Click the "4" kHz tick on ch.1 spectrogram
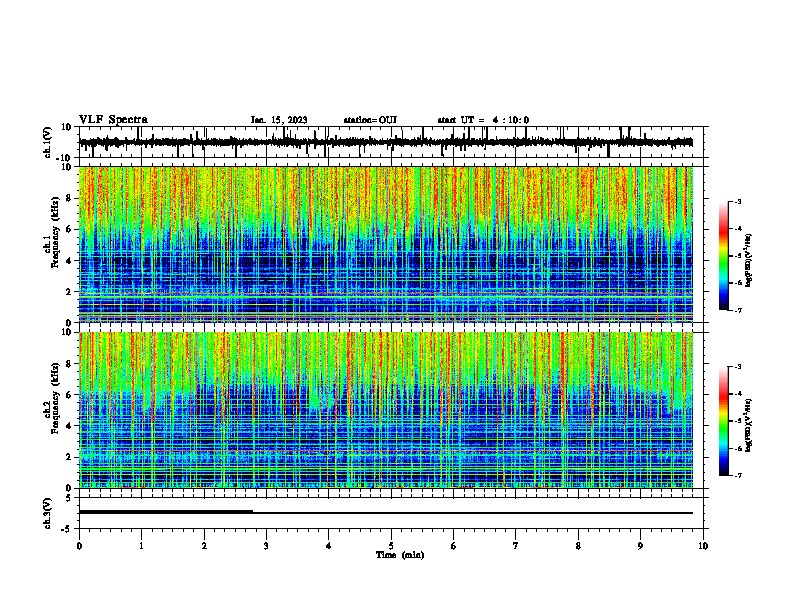 coord(70,261)
